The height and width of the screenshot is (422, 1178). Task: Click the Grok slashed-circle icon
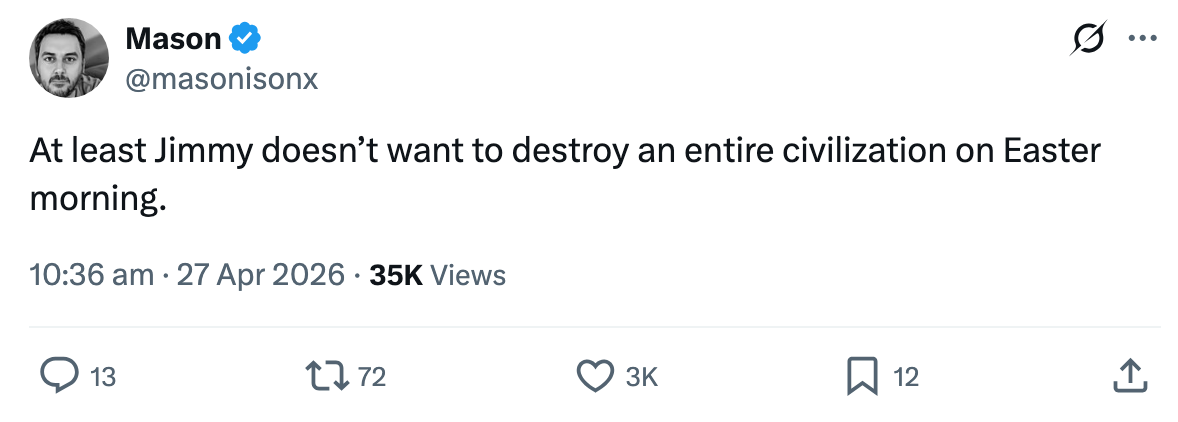(x=1088, y=39)
